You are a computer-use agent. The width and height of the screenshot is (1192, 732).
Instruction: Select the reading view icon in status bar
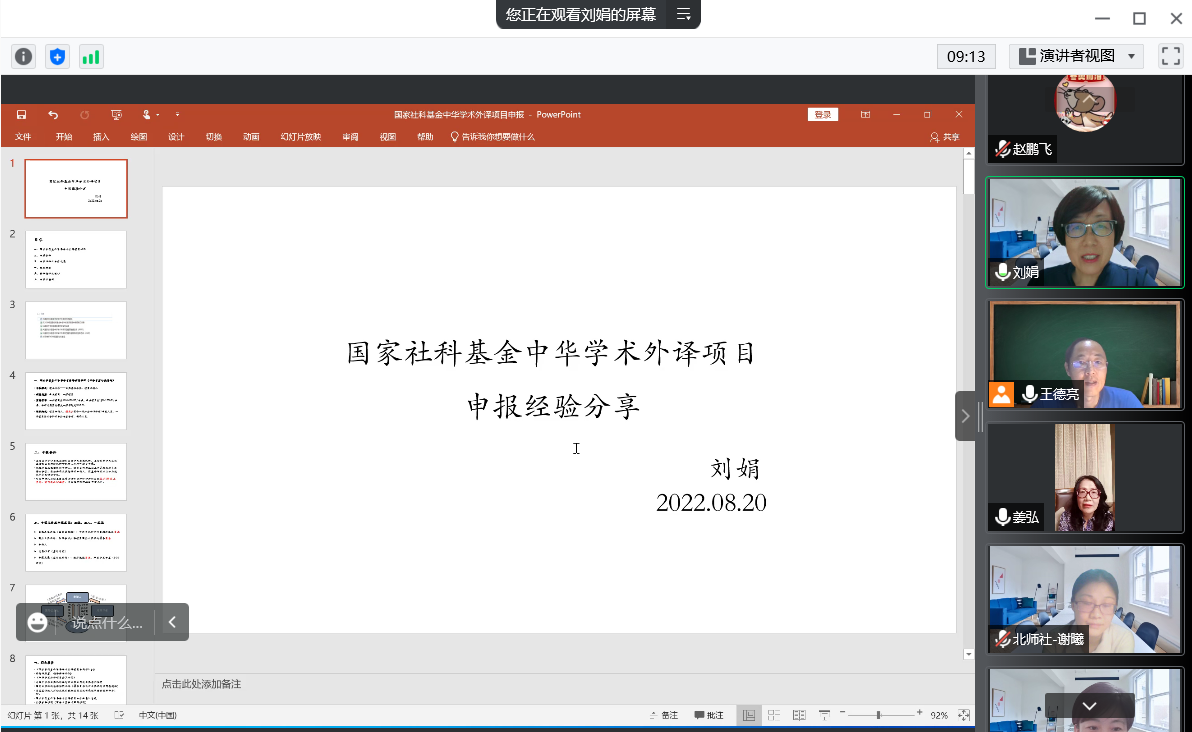click(x=799, y=714)
